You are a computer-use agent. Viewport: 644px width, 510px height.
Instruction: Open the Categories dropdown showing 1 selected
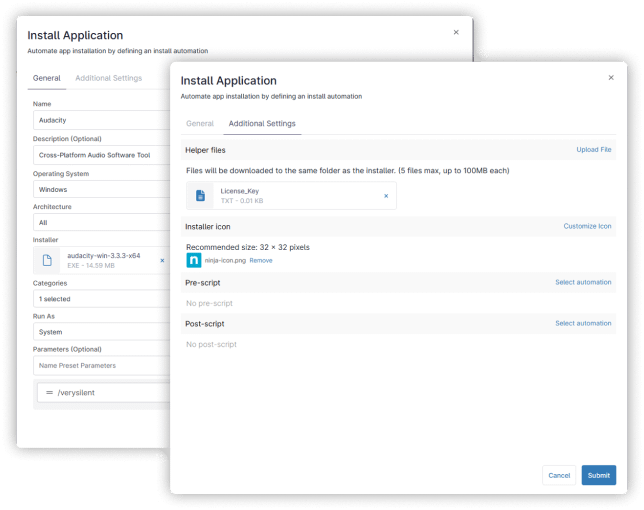click(101, 299)
